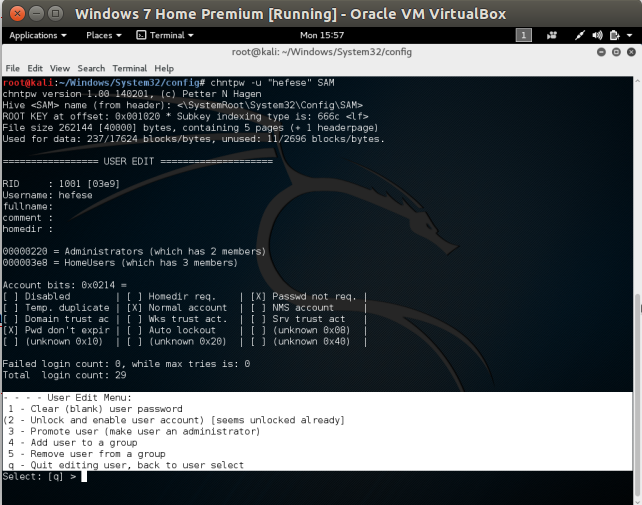The width and height of the screenshot is (642, 505).
Task: Open the Terminal menu in menu bar
Action: click(x=130, y=68)
